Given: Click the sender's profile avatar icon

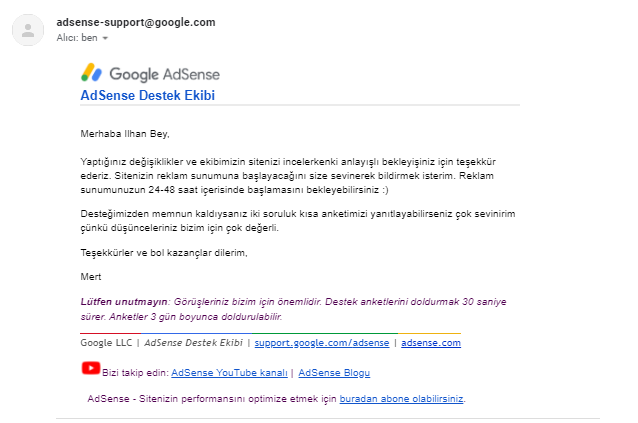Looking at the screenshot, I should click(28, 30).
